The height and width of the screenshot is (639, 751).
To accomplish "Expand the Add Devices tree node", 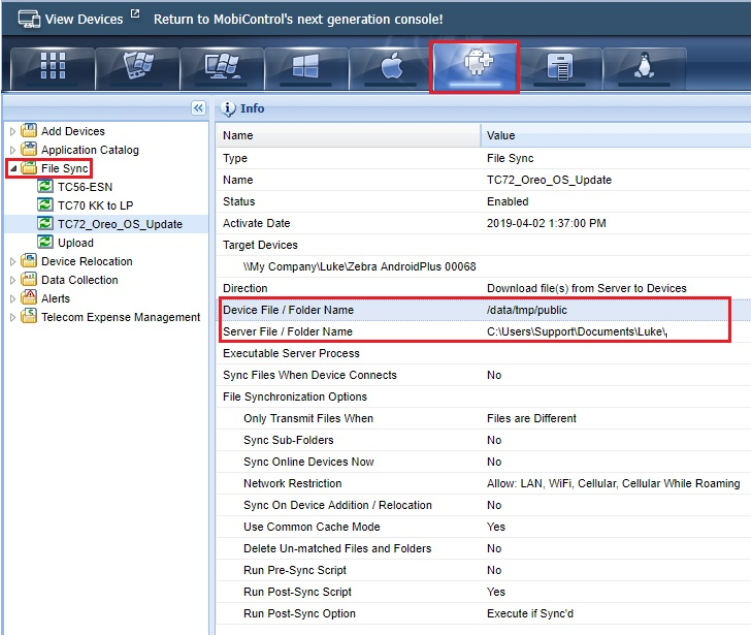I will tap(13, 131).
